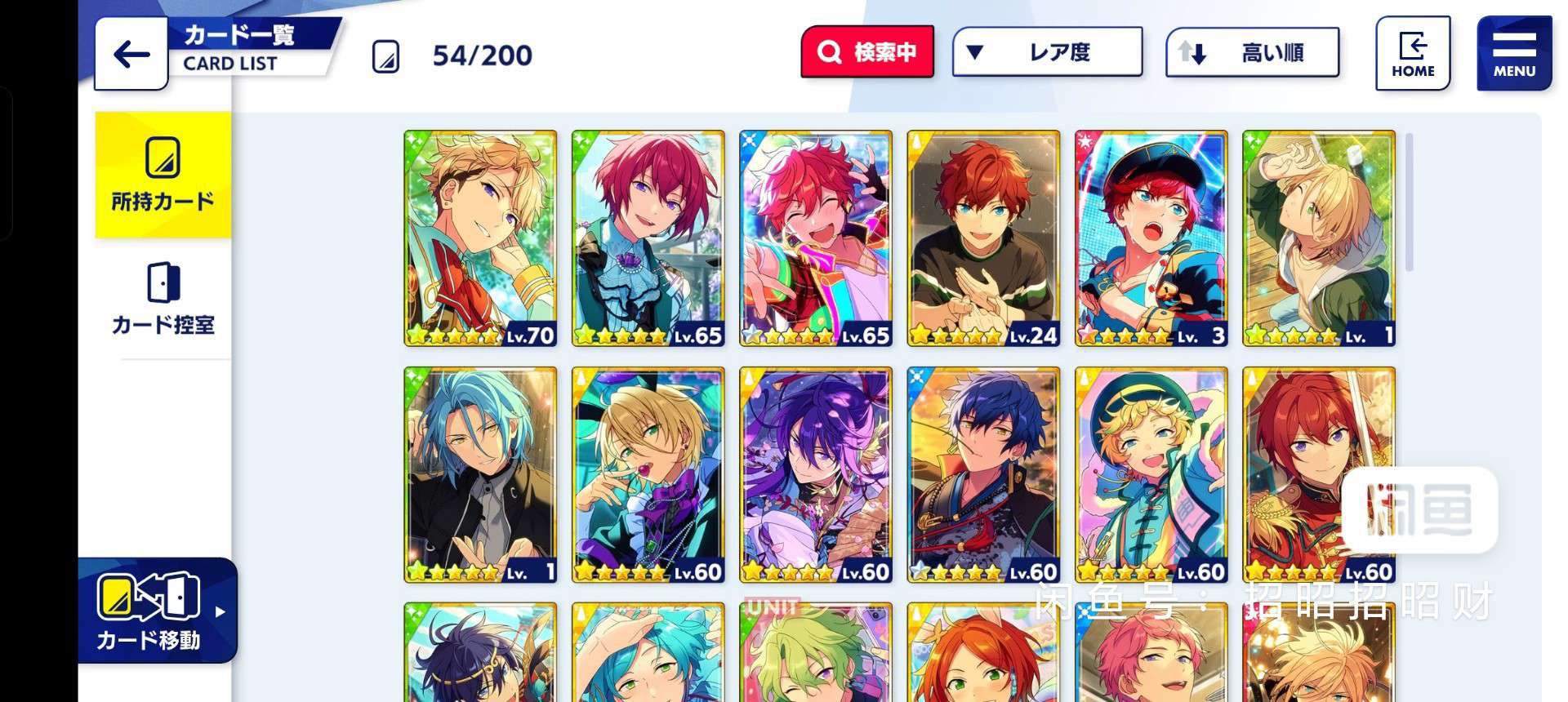Viewport: 1568px width, 702px height.
Task: Open the hamburger MENU button
Action: click(1514, 54)
